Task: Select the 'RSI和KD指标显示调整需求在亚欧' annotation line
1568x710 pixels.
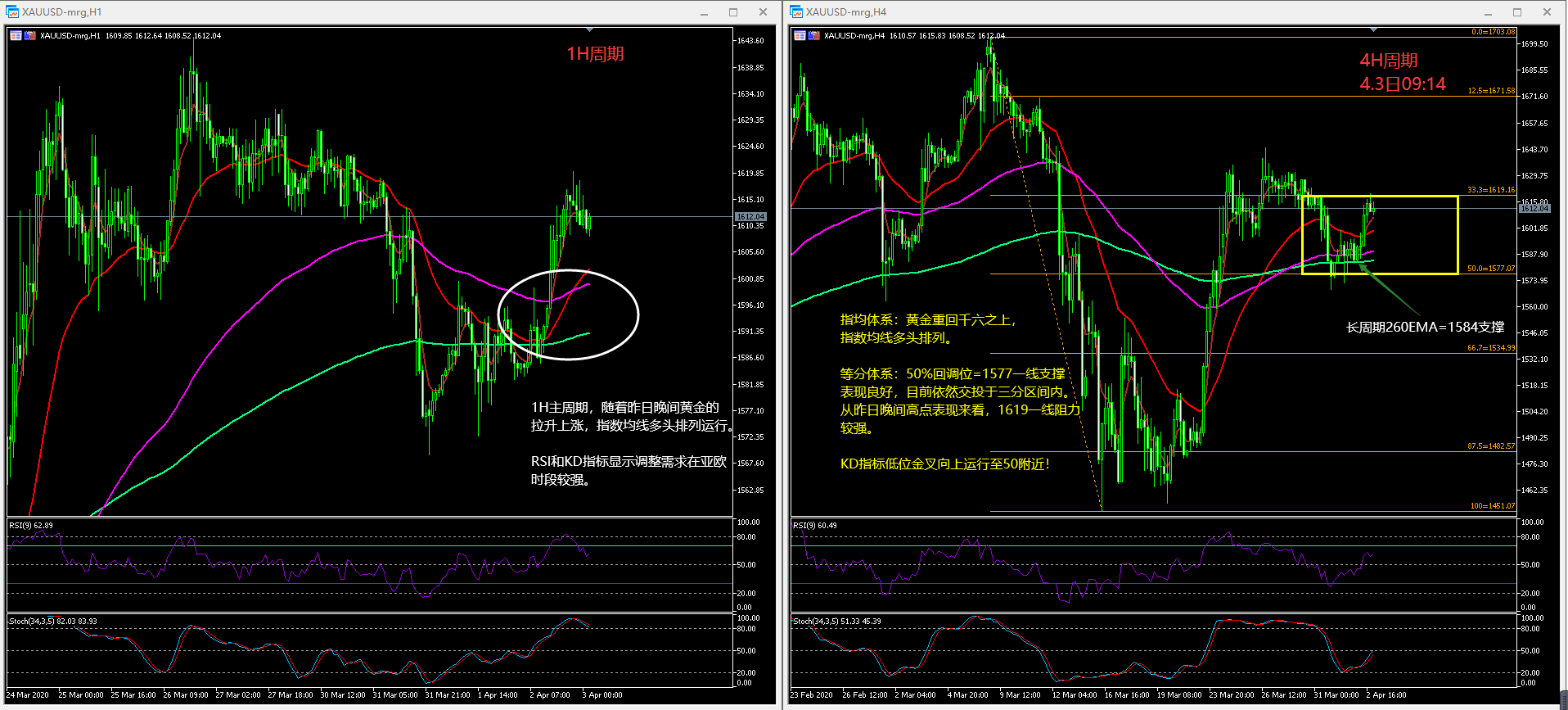Action: (x=629, y=461)
